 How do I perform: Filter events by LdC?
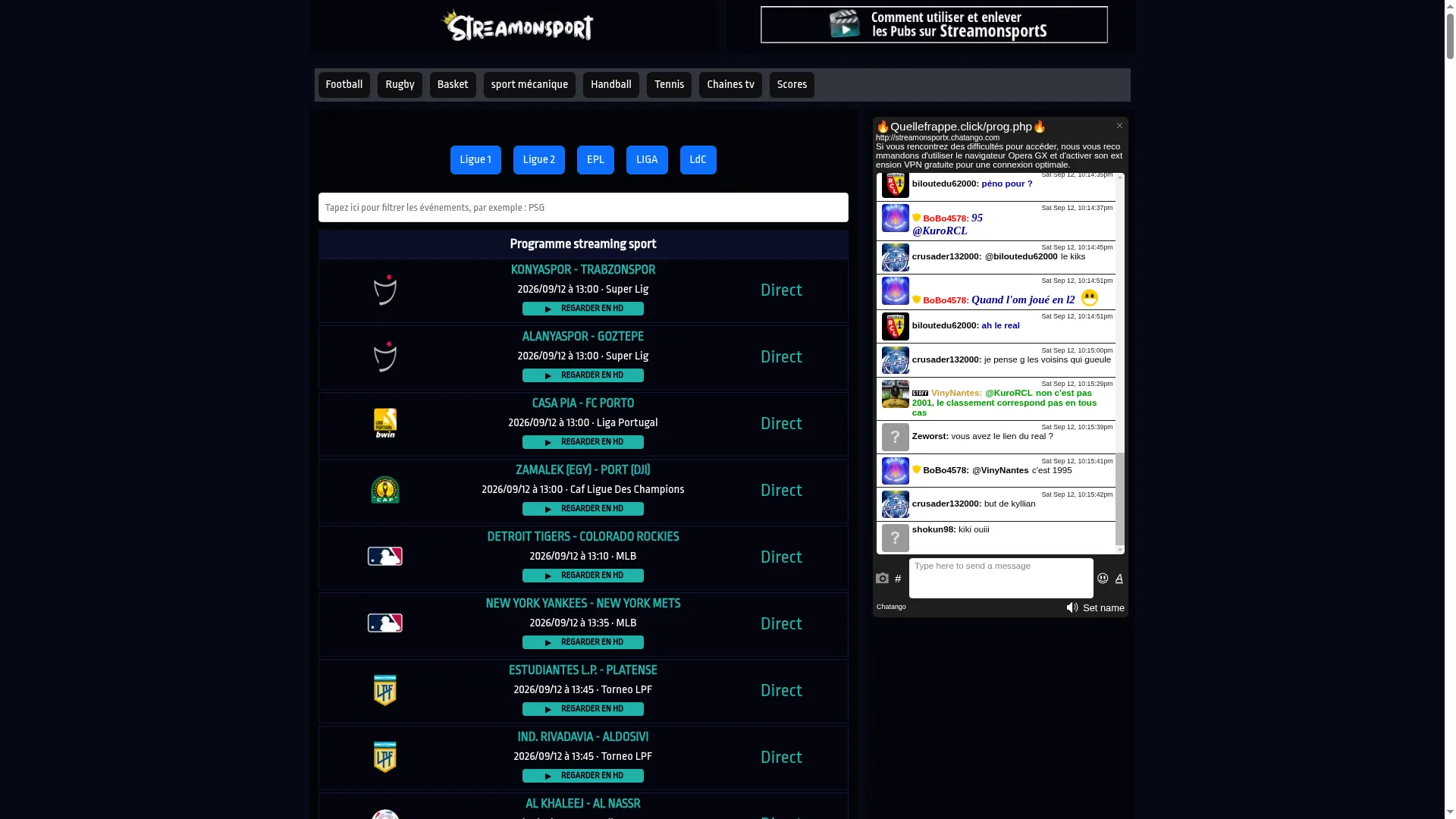[698, 160]
